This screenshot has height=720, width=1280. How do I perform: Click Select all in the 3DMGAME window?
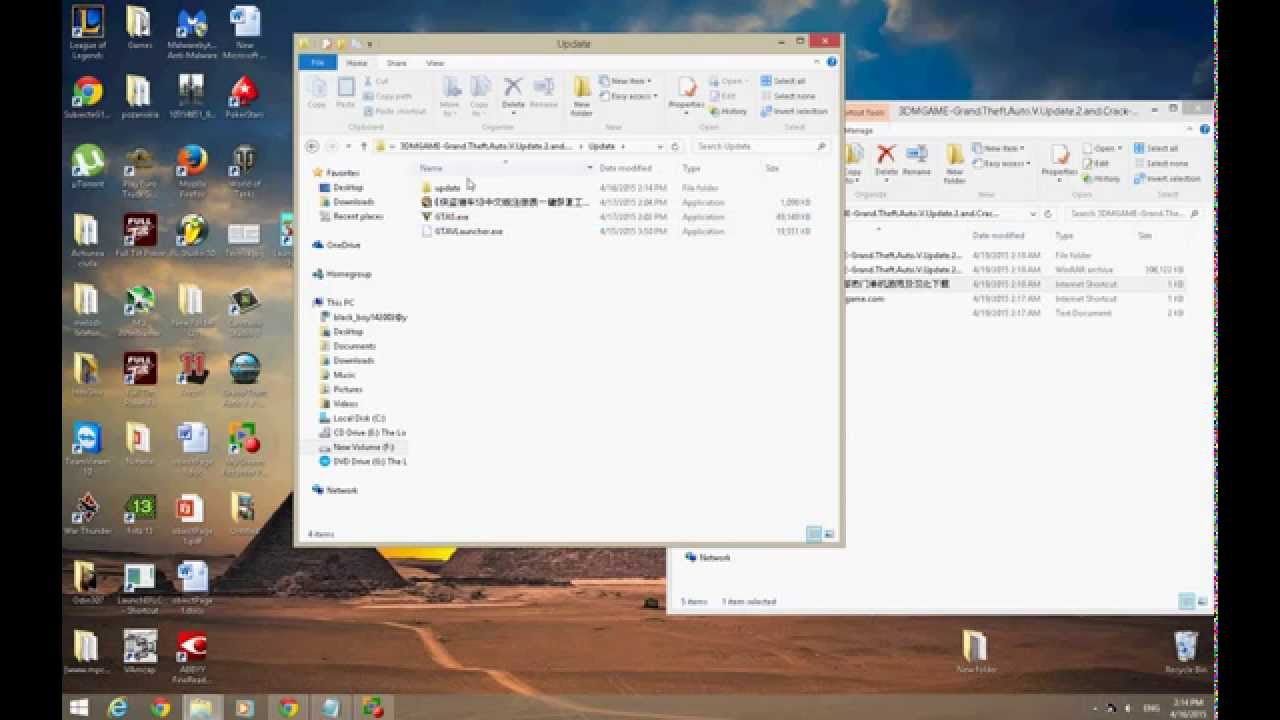[x=1155, y=148]
